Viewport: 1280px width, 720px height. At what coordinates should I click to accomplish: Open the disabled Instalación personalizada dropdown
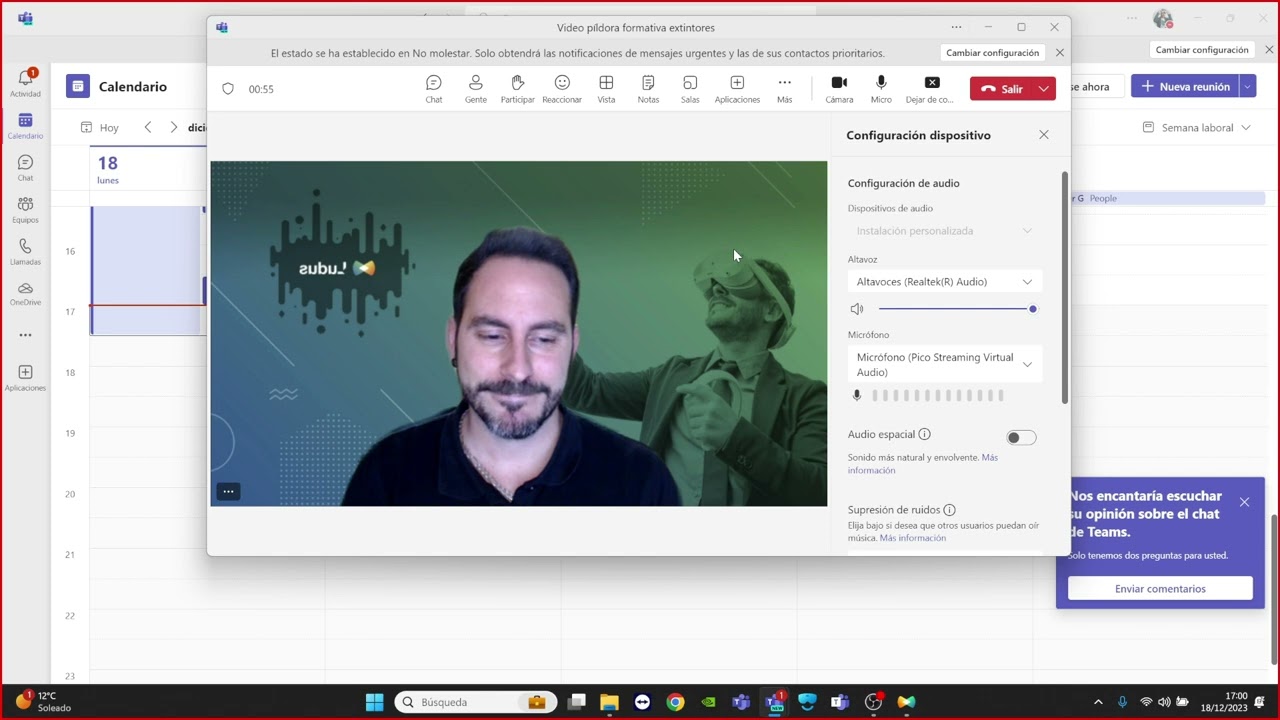click(x=944, y=231)
